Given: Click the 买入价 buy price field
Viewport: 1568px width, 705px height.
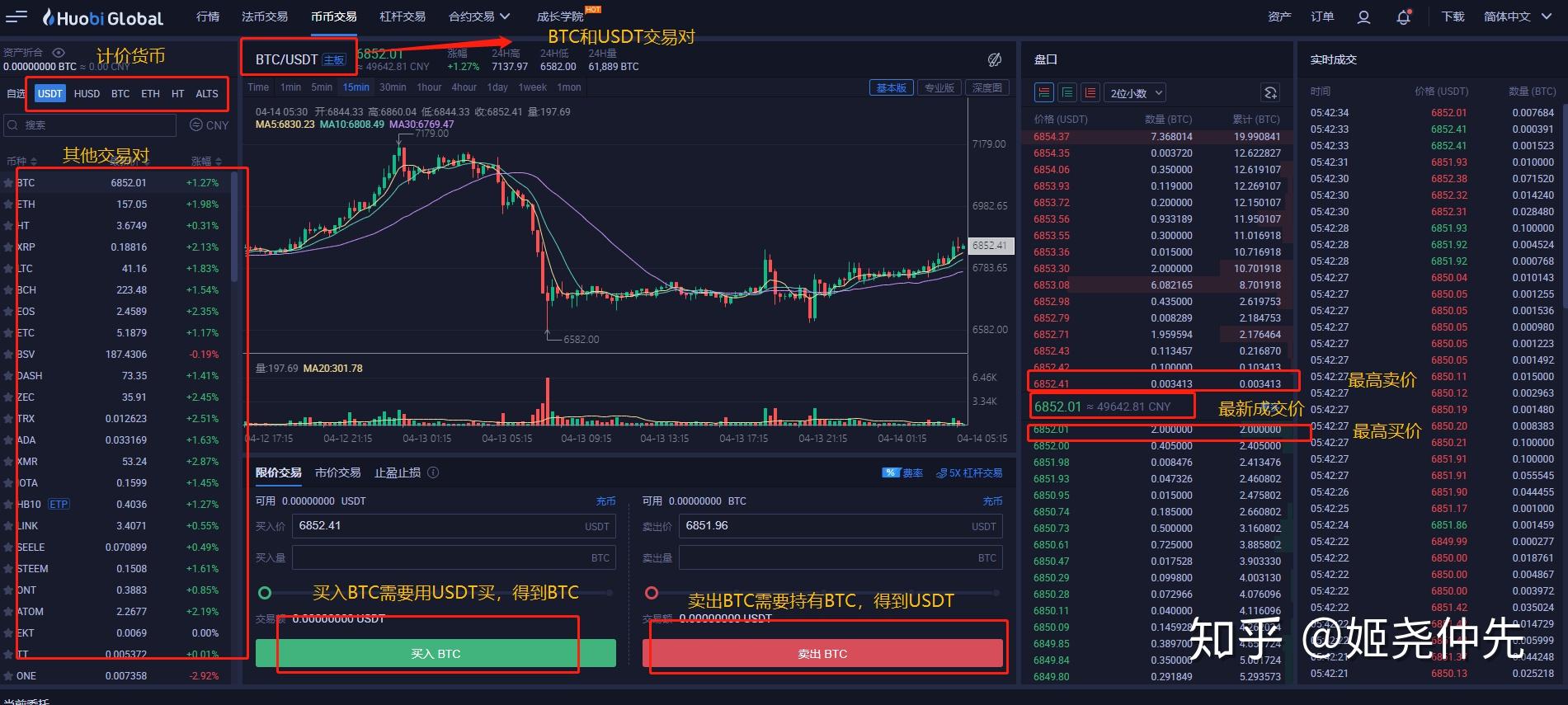Looking at the screenshot, I should [454, 526].
